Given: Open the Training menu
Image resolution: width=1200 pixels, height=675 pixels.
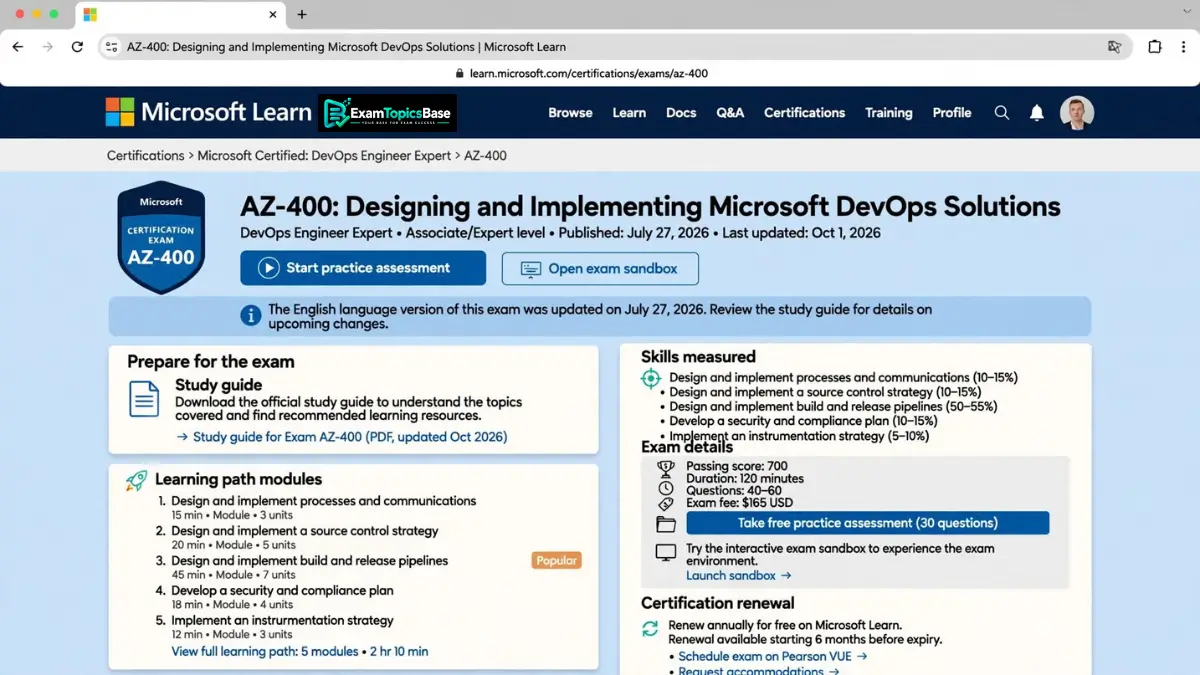Looking at the screenshot, I should click(889, 113).
